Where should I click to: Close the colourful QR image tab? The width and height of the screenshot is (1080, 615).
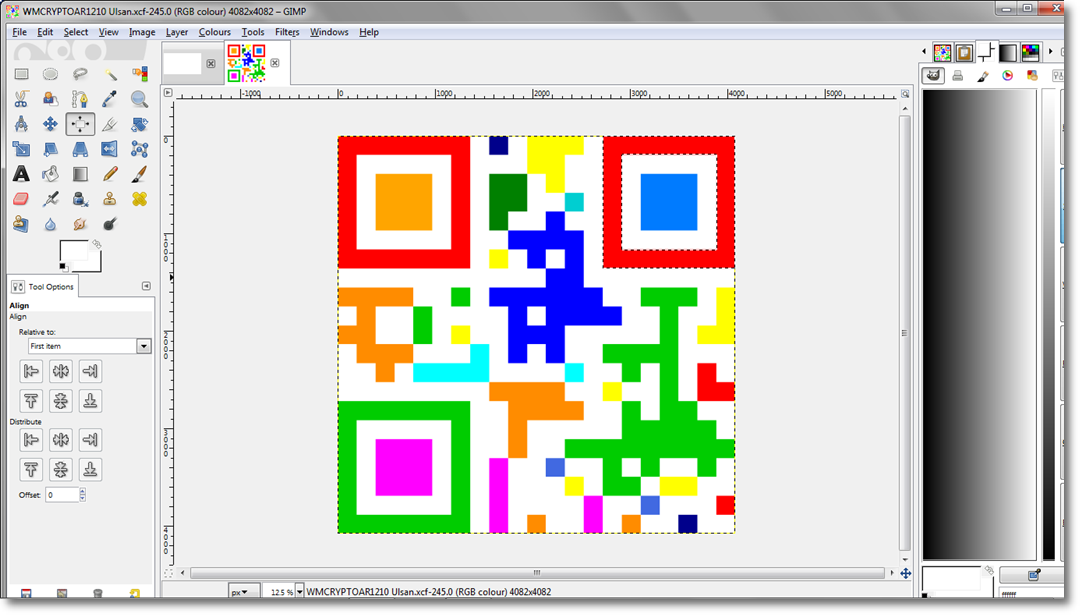pyautogui.click(x=275, y=63)
